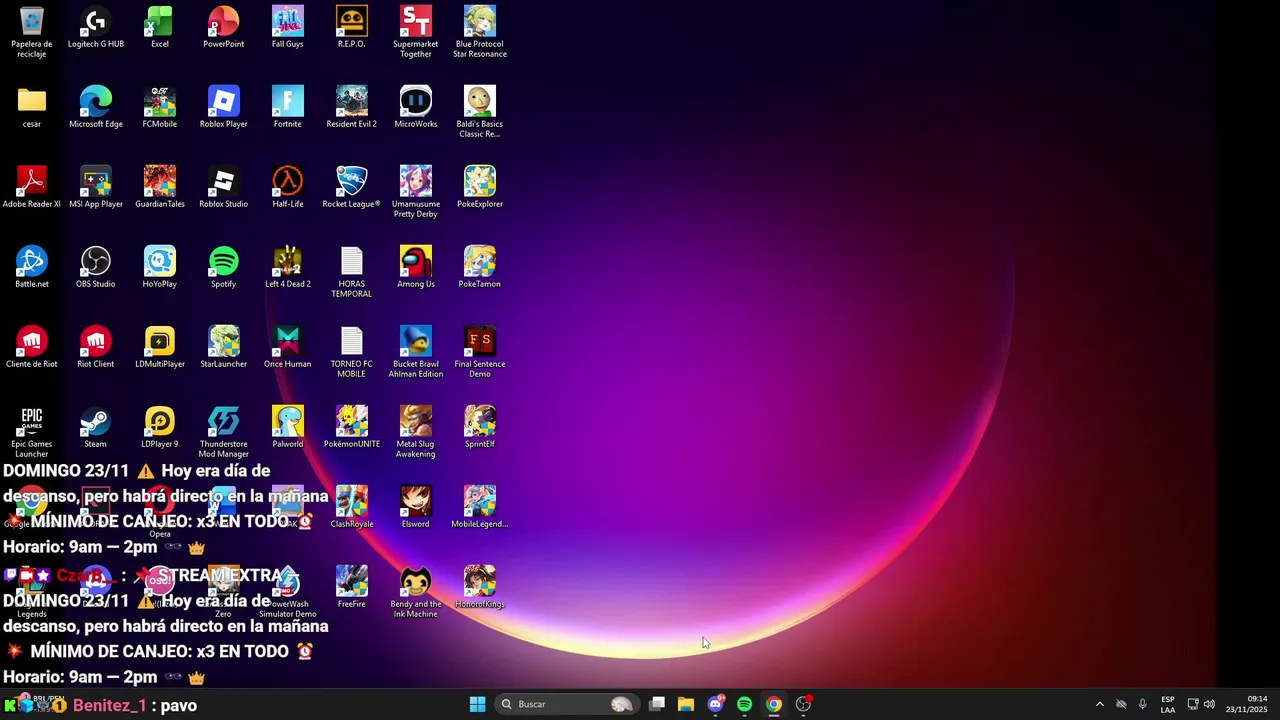Show hidden system tray icons
Image resolution: width=1280 pixels, height=720 pixels.
point(1100,704)
